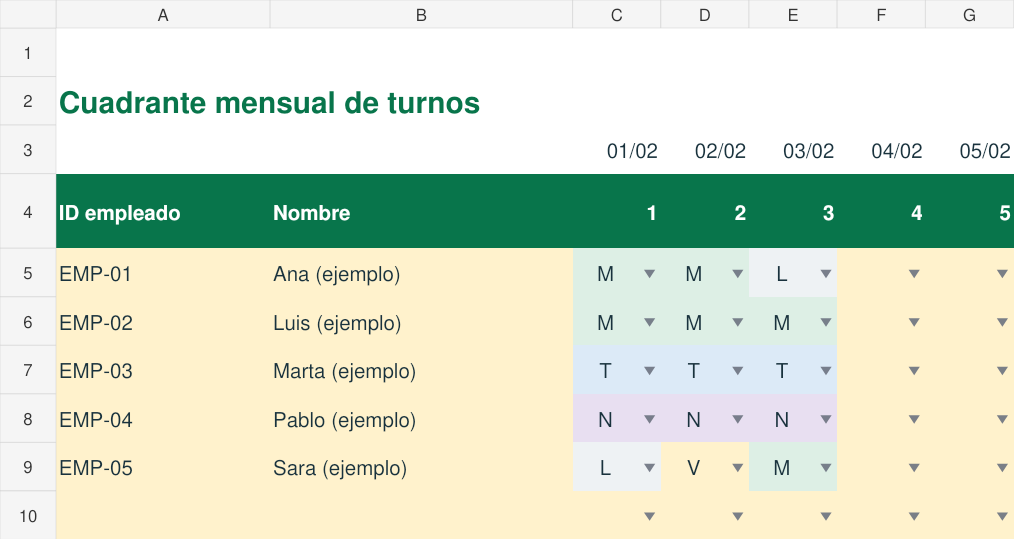Viewport: 1014px width, 539px height.
Task: Open dropdown arrow in Pablo's 01/02 cell
Action: tap(649, 419)
